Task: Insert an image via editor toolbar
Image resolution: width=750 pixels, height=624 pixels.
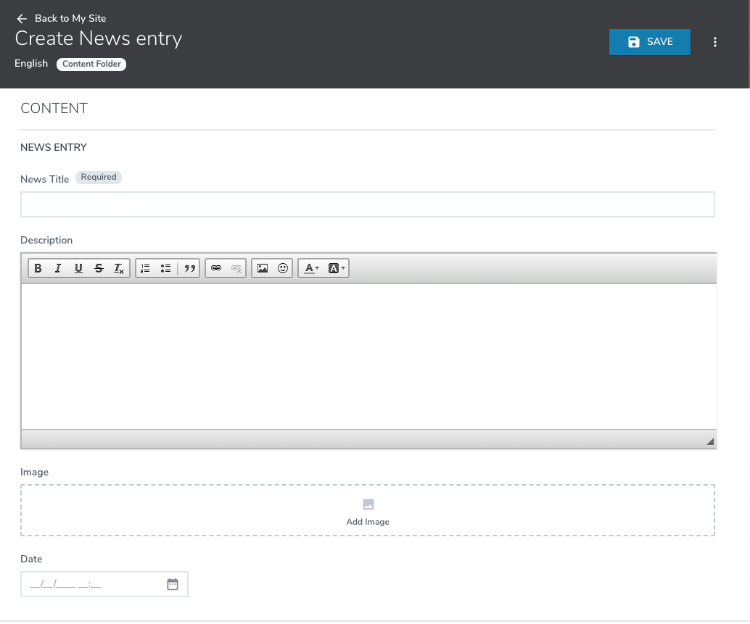Action: tap(262, 268)
